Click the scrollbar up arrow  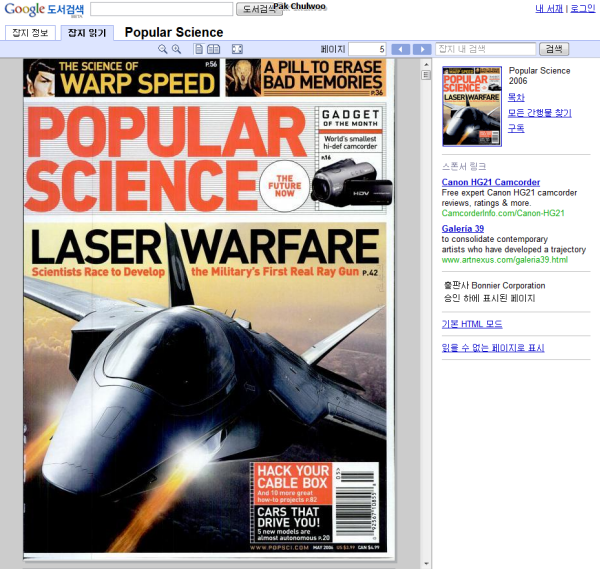426,64
